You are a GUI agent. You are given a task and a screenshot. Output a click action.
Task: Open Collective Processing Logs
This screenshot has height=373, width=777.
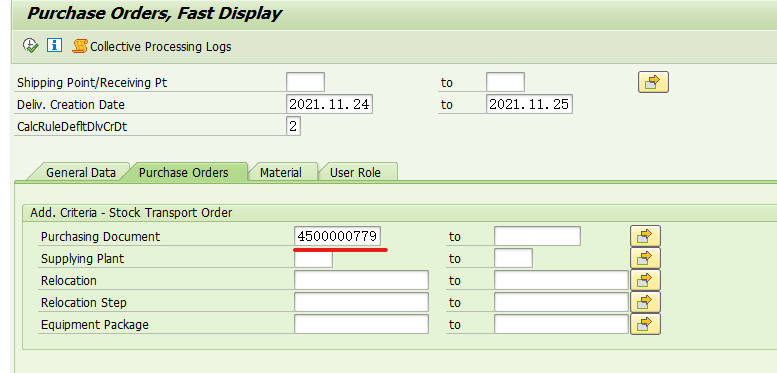(x=152, y=47)
